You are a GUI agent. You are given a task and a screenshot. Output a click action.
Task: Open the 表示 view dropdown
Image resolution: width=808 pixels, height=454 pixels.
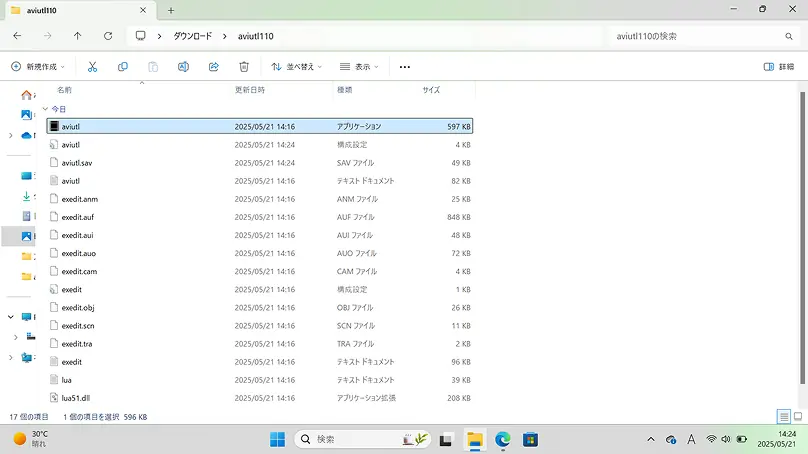pyautogui.click(x=359, y=67)
